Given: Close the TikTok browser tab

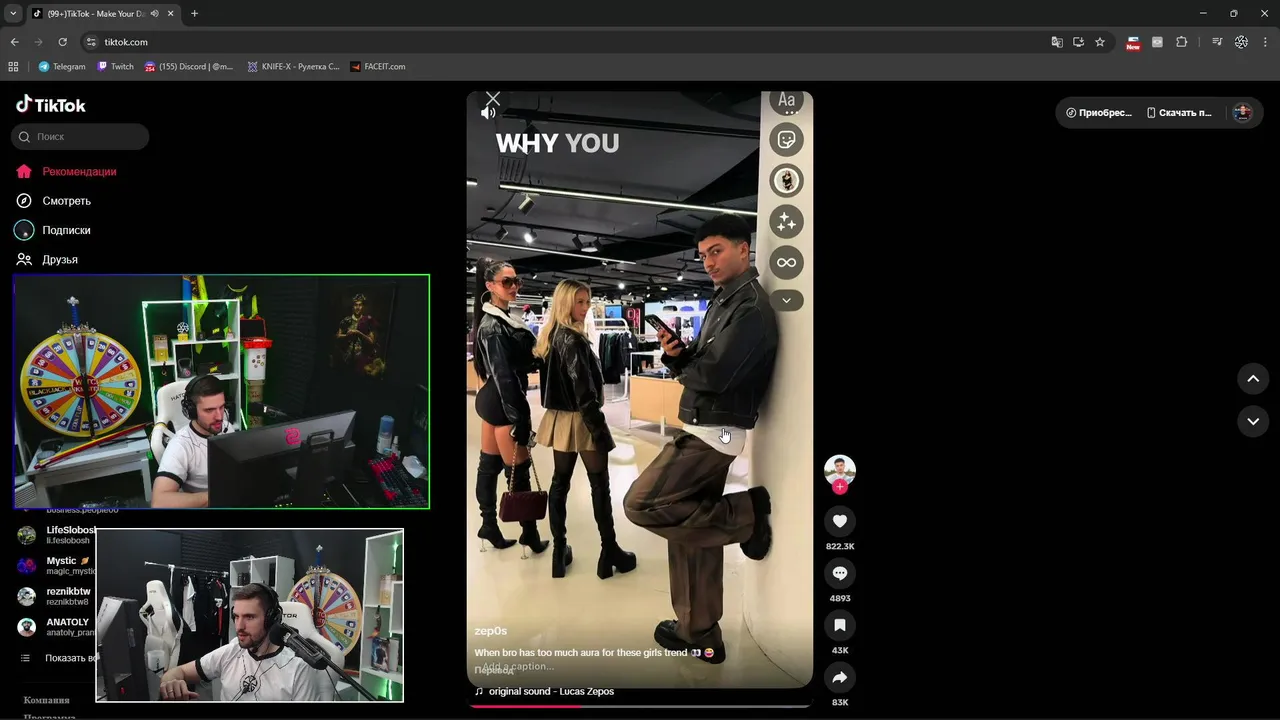Looking at the screenshot, I should tap(171, 13).
